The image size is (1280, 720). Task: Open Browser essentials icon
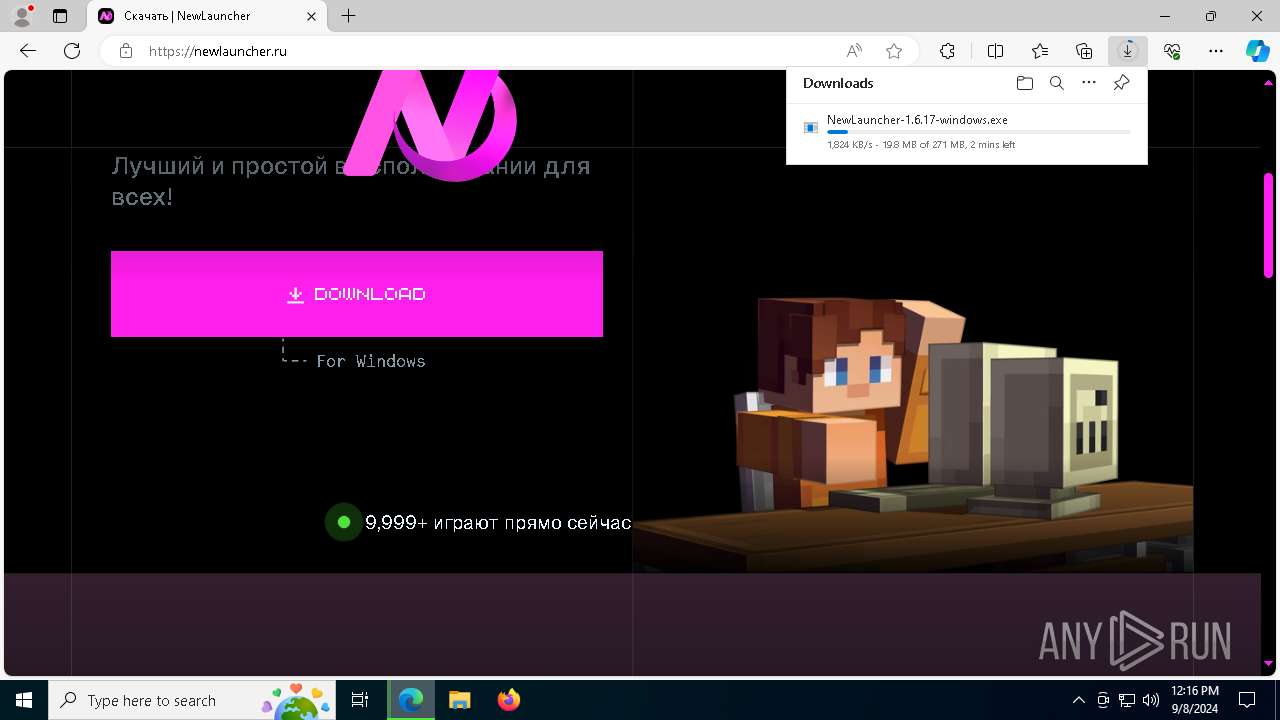(x=1172, y=51)
